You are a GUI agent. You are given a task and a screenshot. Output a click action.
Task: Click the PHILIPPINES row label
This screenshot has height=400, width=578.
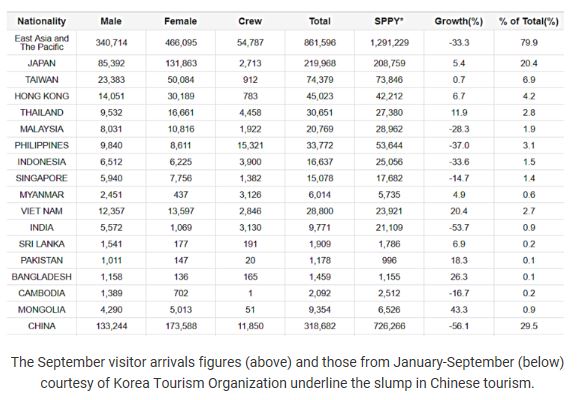42,146
